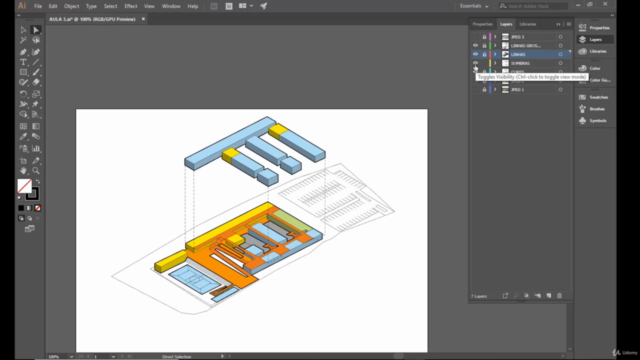Image resolution: width=640 pixels, height=360 pixels.
Task: Expand the JPEG 3 layer contents
Action: pyautogui.click(x=495, y=37)
